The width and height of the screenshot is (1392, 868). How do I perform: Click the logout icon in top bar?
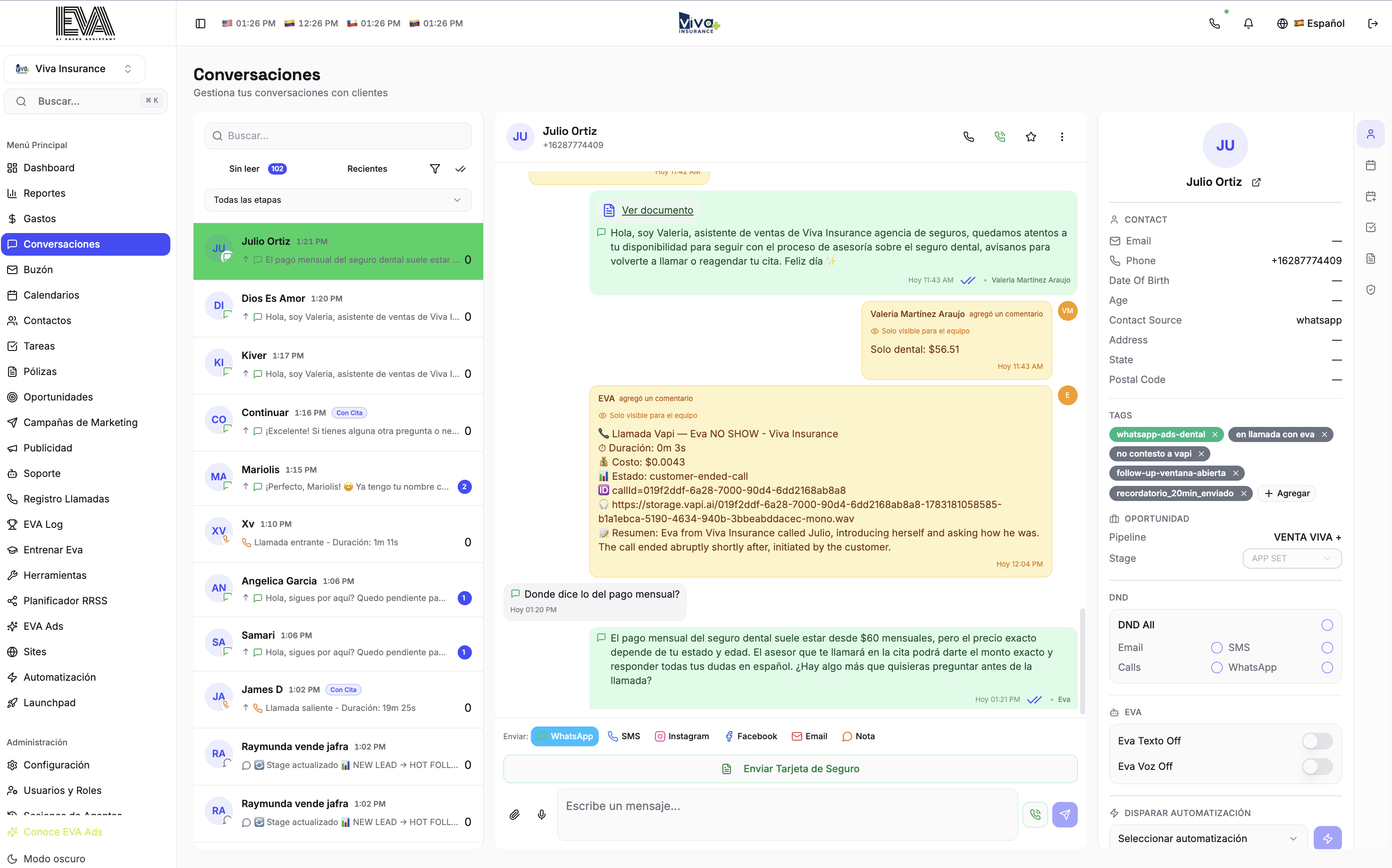pos(1373,24)
